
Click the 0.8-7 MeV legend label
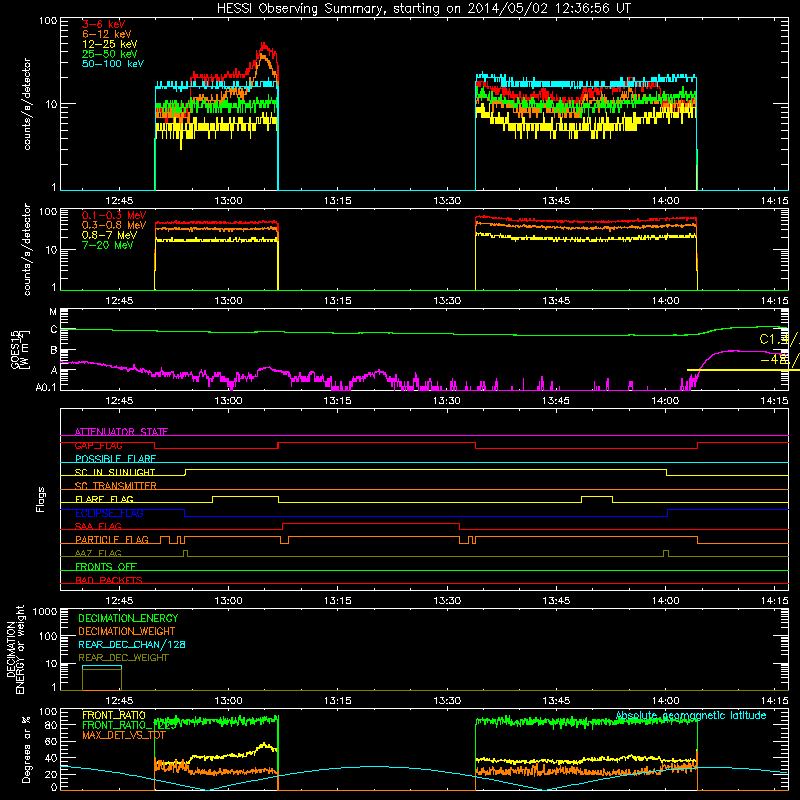click(x=109, y=235)
